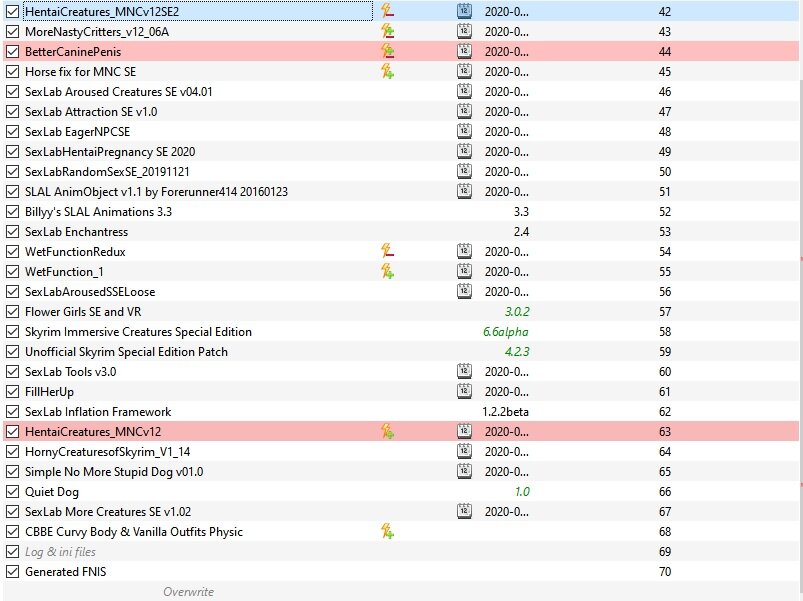The height and width of the screenshot is (601, 803).
Task: Click version 3.0.2 of Flower Girls
Action: [x=517, y=311]
